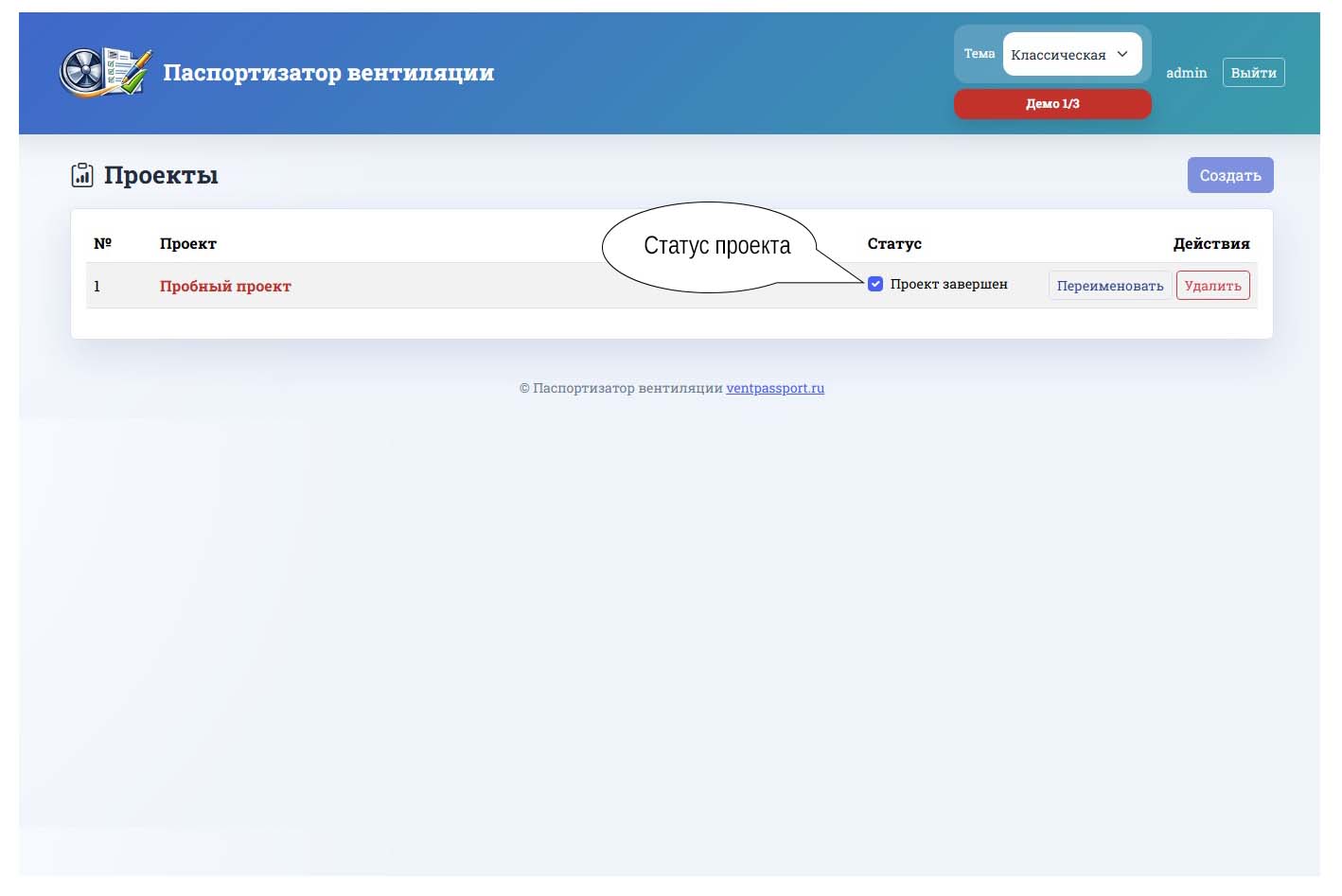The width and height of the screenshot is (1342, 896).
Task: Toggle the Проект завершен checkbox
Action: [x=875, y=284]
